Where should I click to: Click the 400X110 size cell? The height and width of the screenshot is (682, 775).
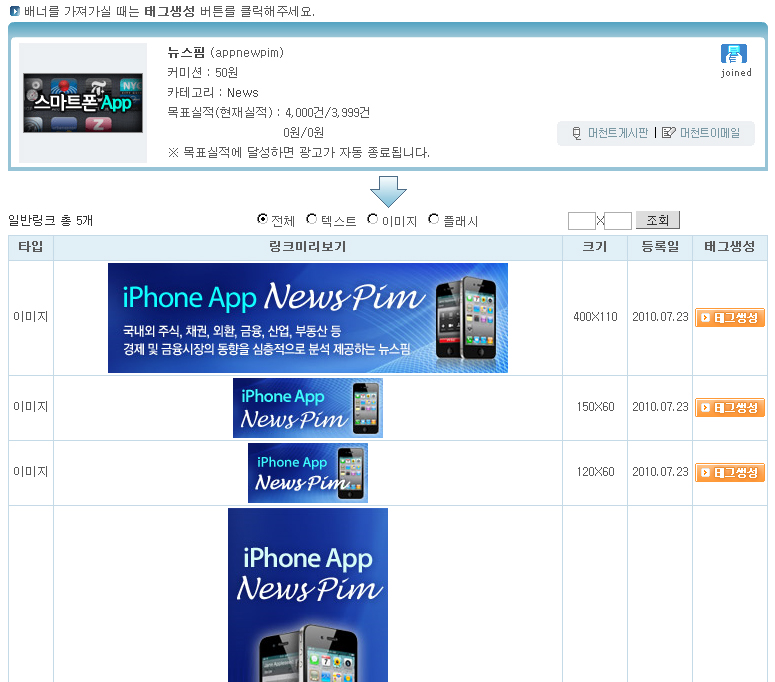point(595,317)
